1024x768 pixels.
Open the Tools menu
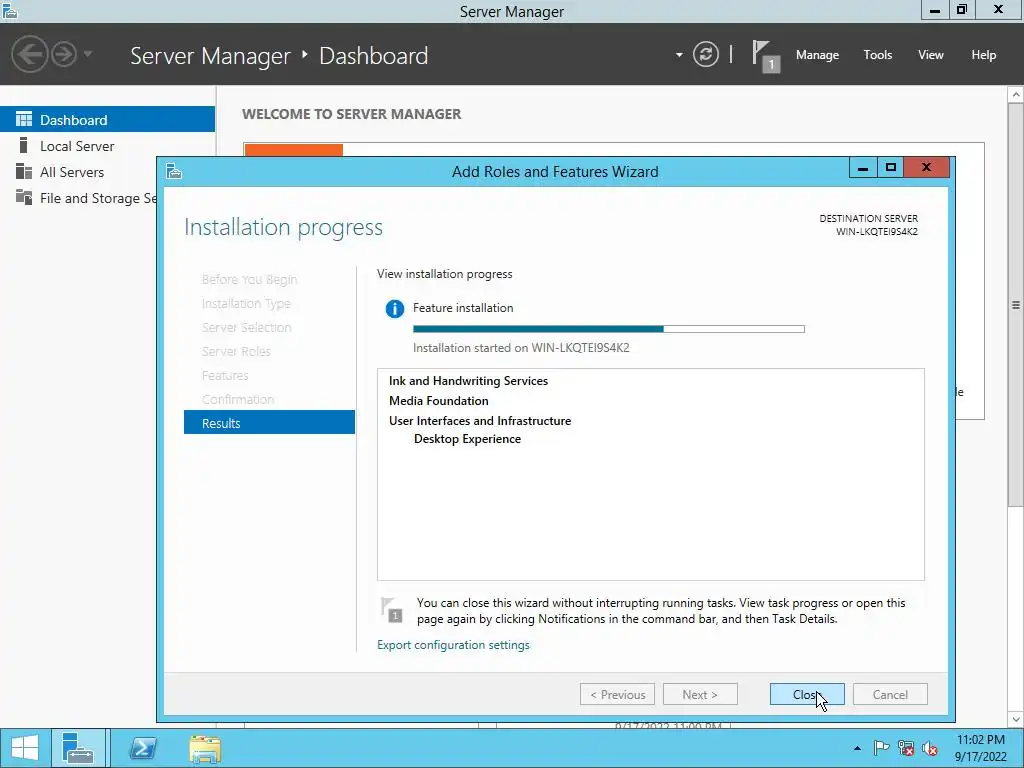click(877, 55)
